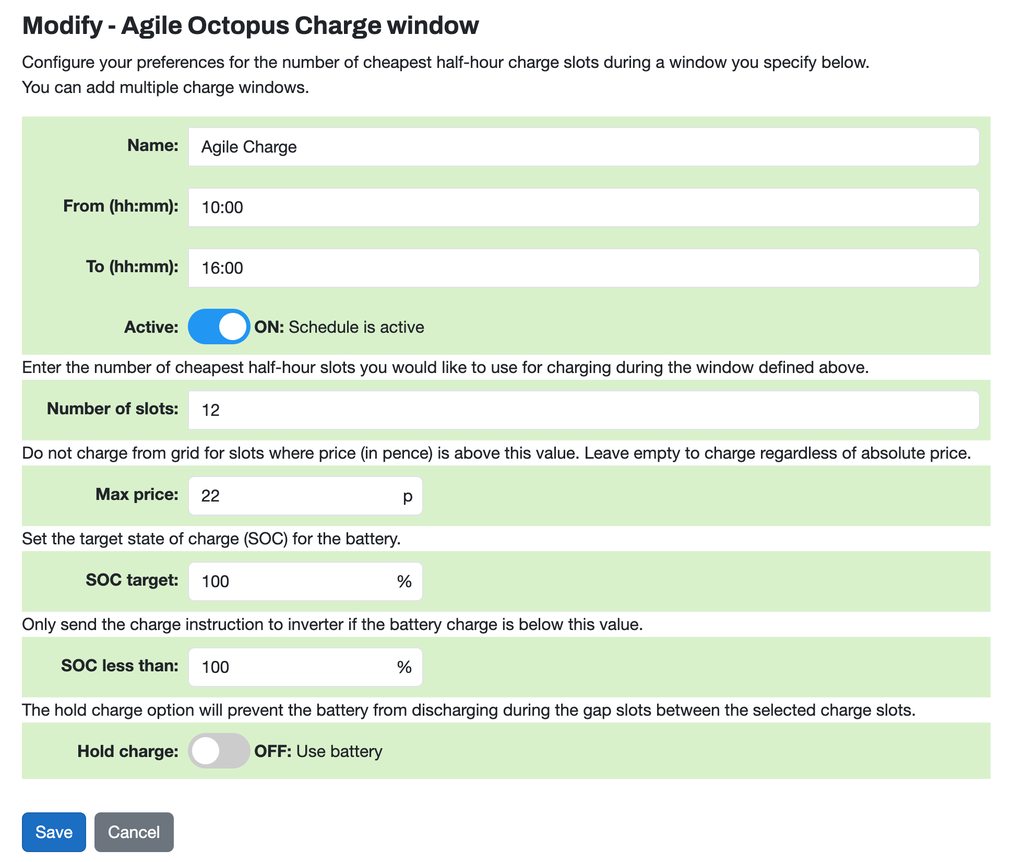Click the 'Max price:' label text
The width and height of the screenshot is (1024, 862).
tap(137, 494)
